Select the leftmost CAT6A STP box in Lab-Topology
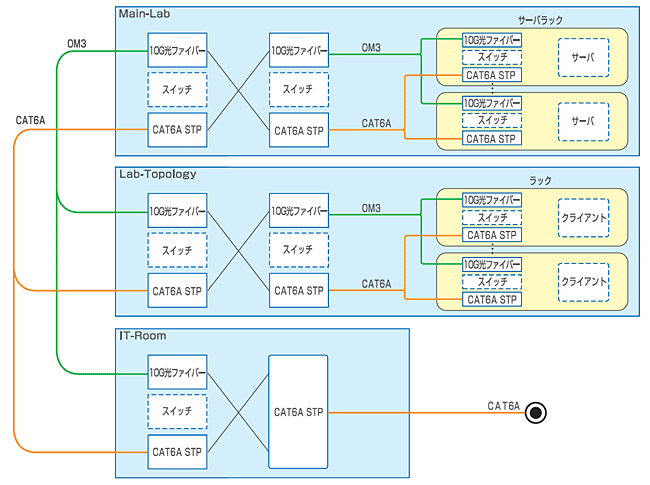This screenshot has width=650, height=485. click(177, 291)
